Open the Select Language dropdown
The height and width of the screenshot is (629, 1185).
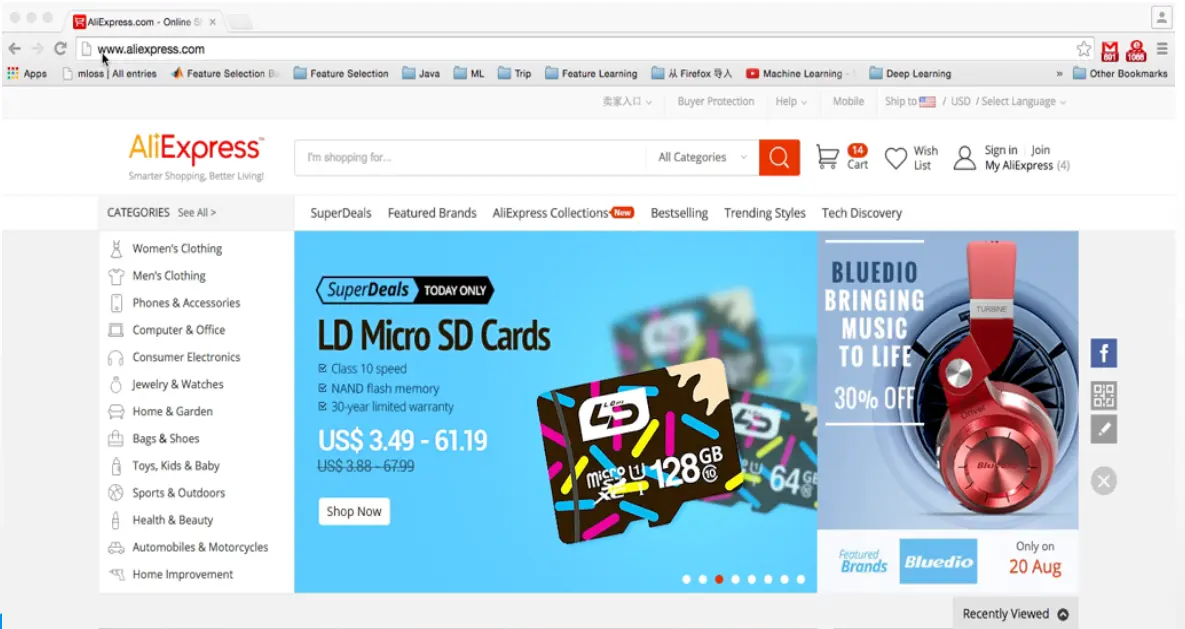[1023, 101]
